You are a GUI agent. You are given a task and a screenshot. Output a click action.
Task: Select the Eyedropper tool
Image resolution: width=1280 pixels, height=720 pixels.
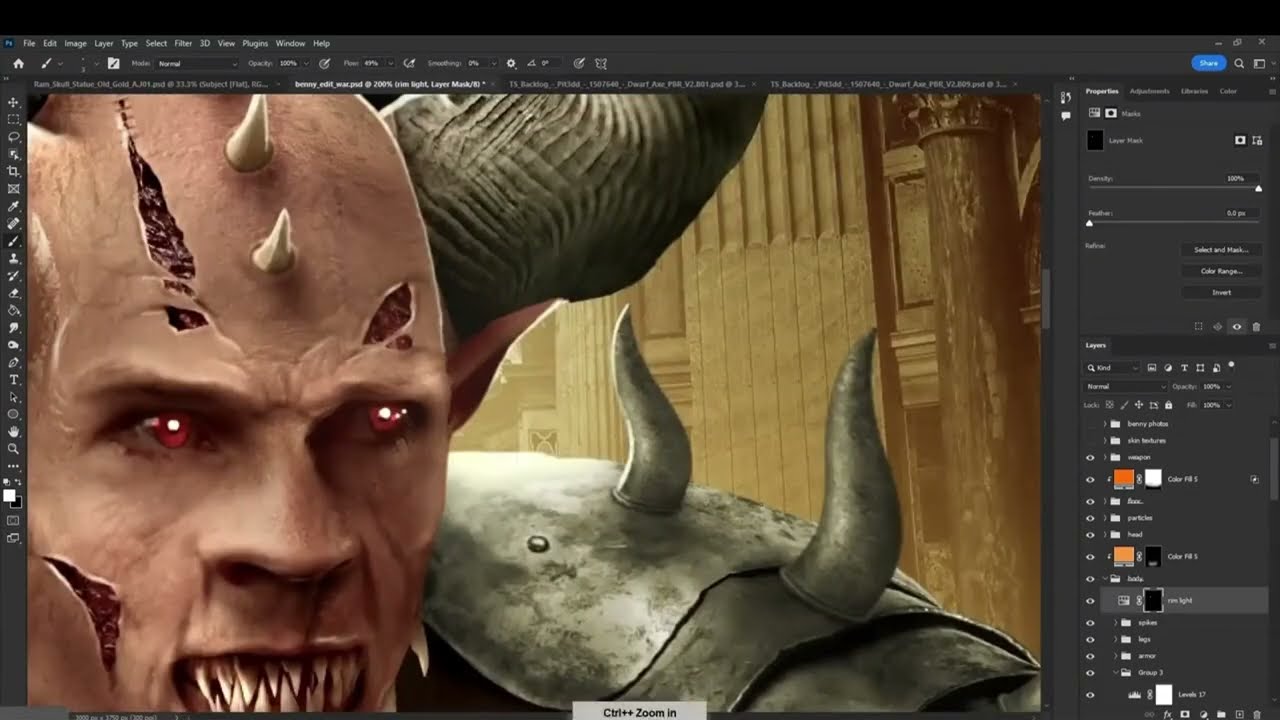coord(13,206)
